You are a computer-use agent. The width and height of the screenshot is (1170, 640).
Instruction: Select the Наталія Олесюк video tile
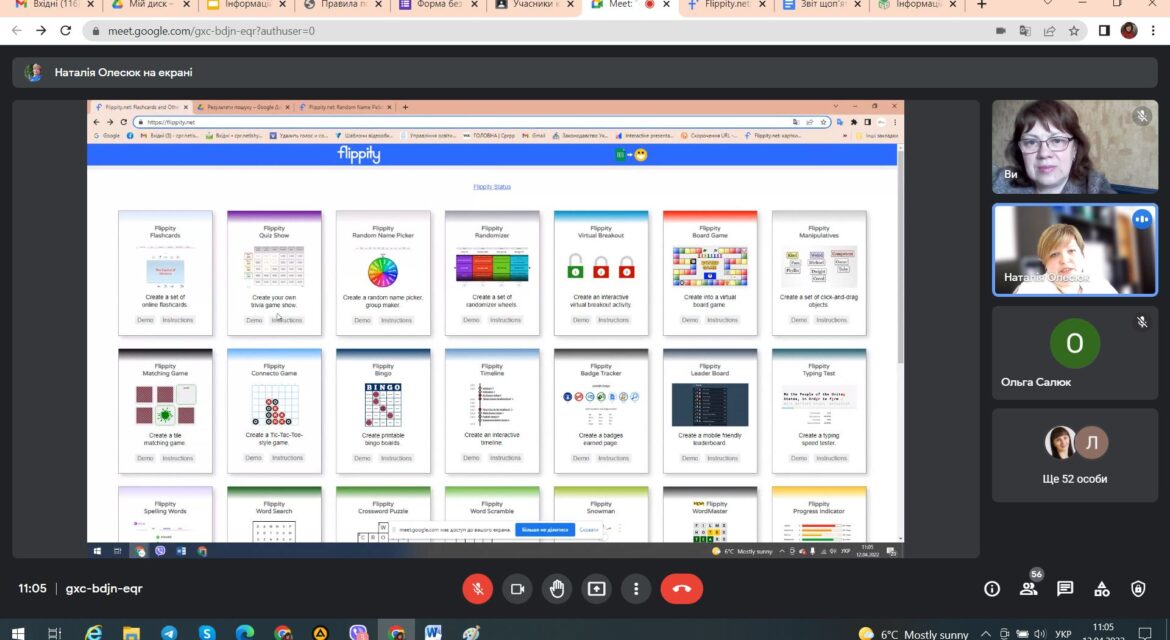(1074, 250)
